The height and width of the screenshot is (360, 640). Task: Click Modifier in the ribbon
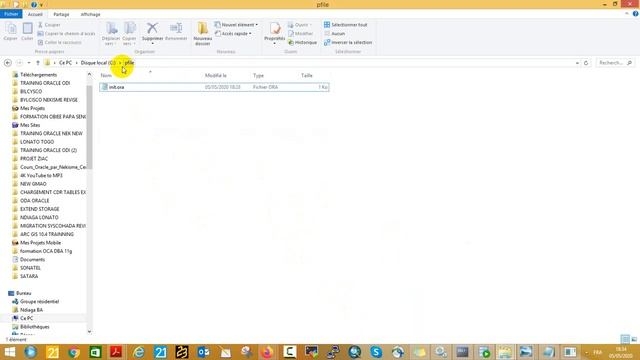tap(300, 33)
